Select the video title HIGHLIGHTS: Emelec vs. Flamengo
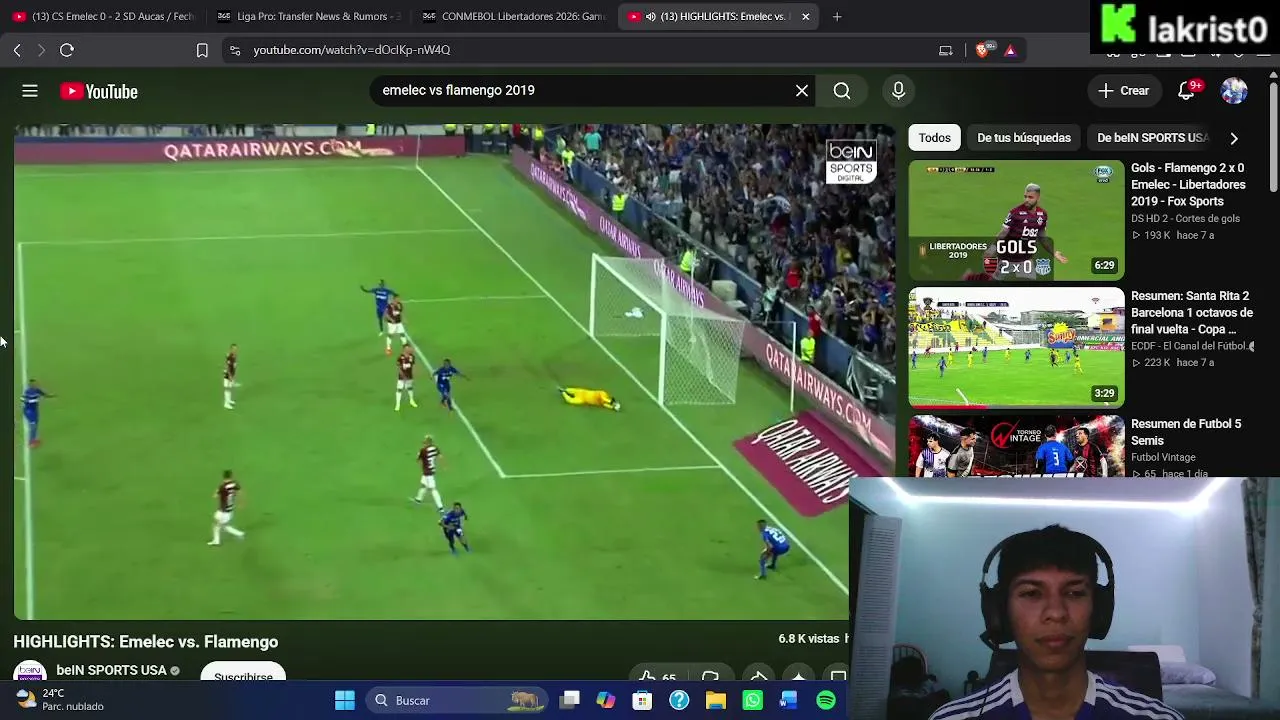This screenshot has height=720, width=1280. pyautogui.click(x=146, y=642)
